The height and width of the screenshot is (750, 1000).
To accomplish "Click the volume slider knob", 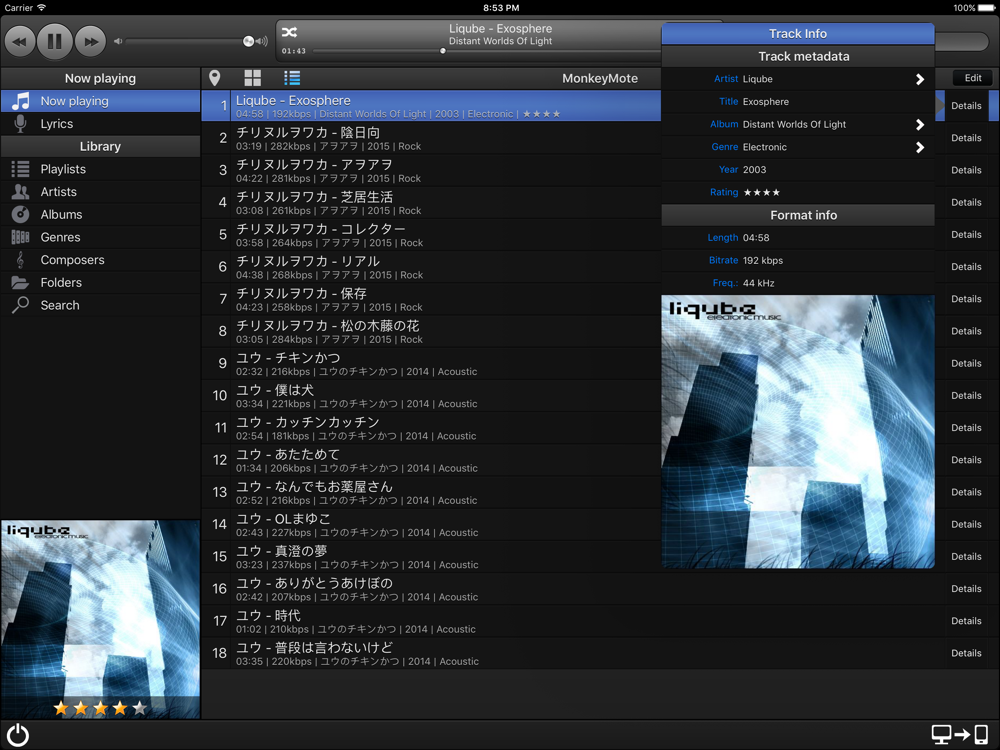I will [x=248, y=41].
